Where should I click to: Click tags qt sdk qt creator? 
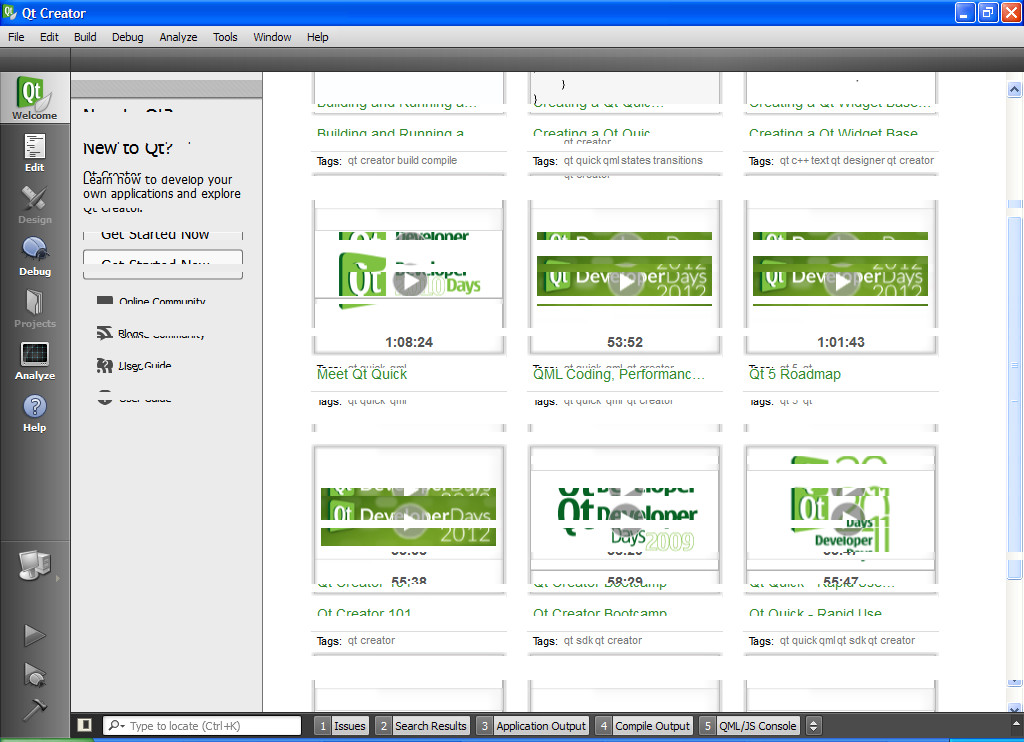[x=603, y=641]
